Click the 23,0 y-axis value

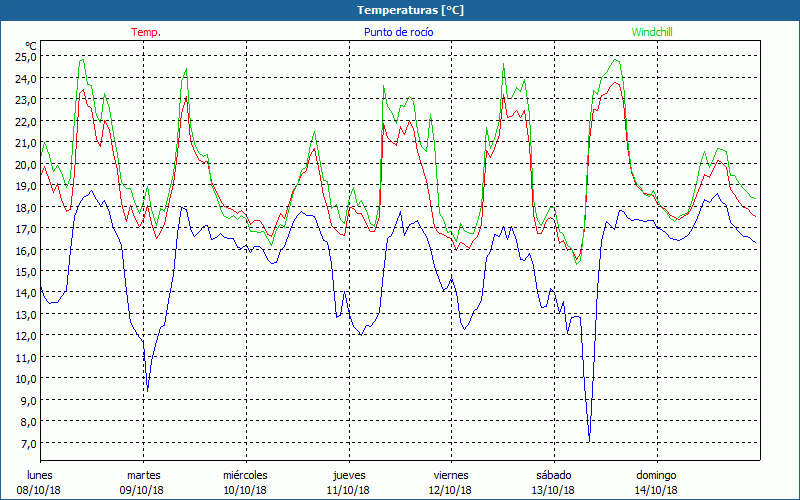click(26, 100)
